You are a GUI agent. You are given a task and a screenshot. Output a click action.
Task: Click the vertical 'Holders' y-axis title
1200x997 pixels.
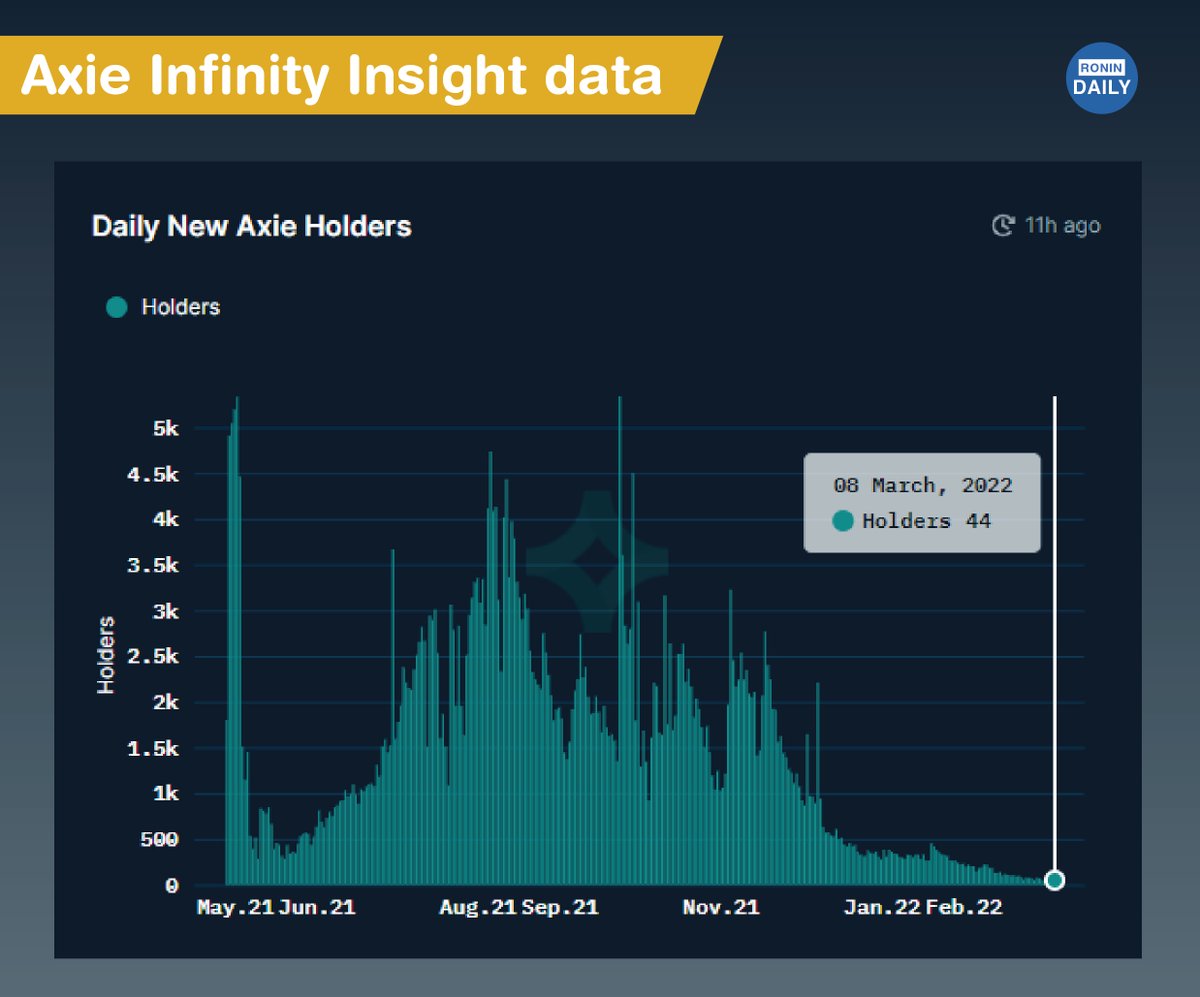point(106,655)
